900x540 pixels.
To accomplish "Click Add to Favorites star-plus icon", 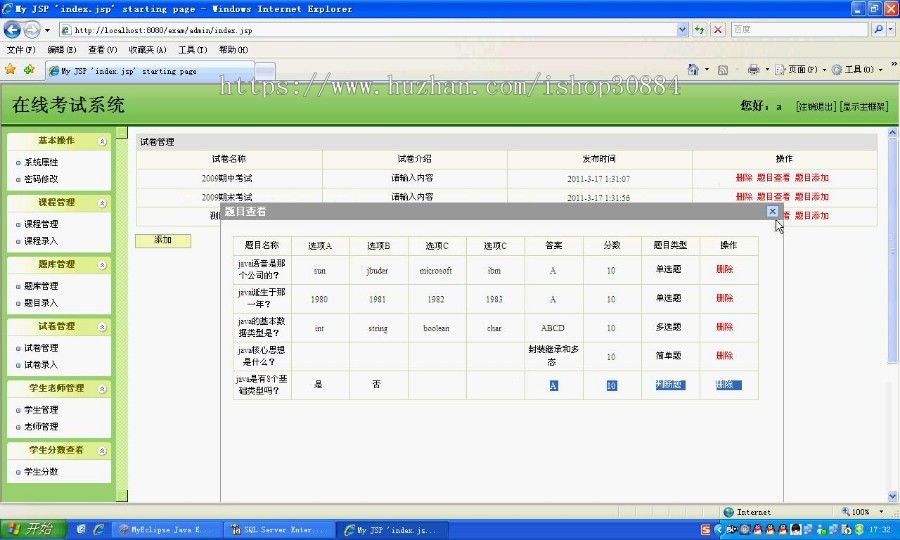I will 29,69.
